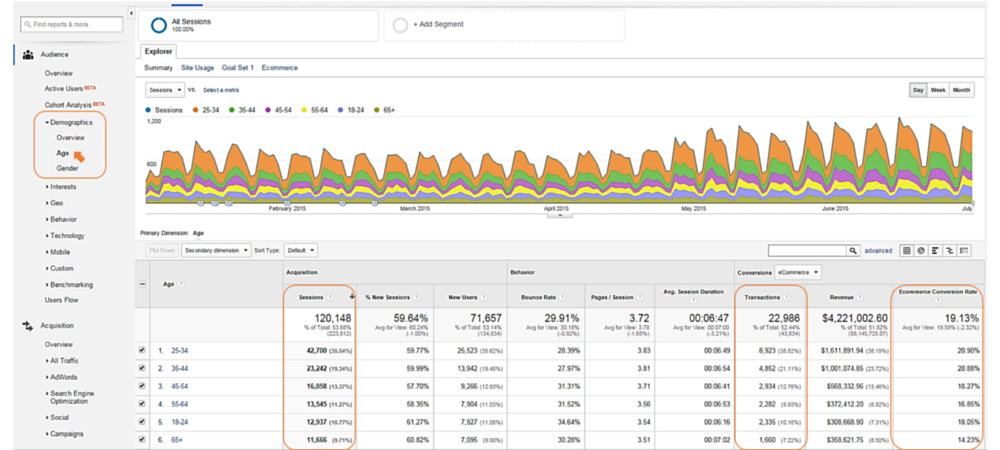This screenshot has height=450, width=1000.
Task: Click the orange 25-34 legend dot
Action: pos(196,110)
